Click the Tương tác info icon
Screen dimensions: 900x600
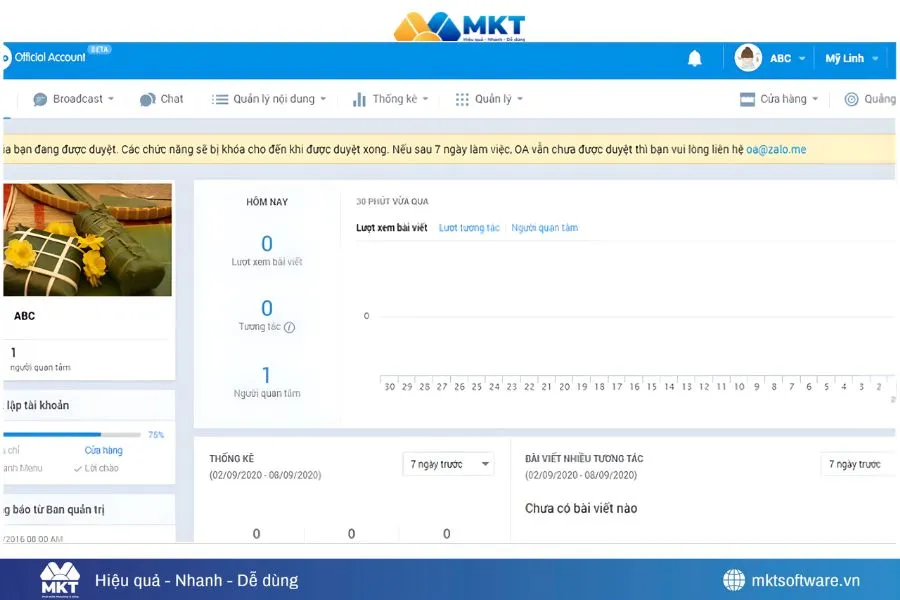[290, 327]
